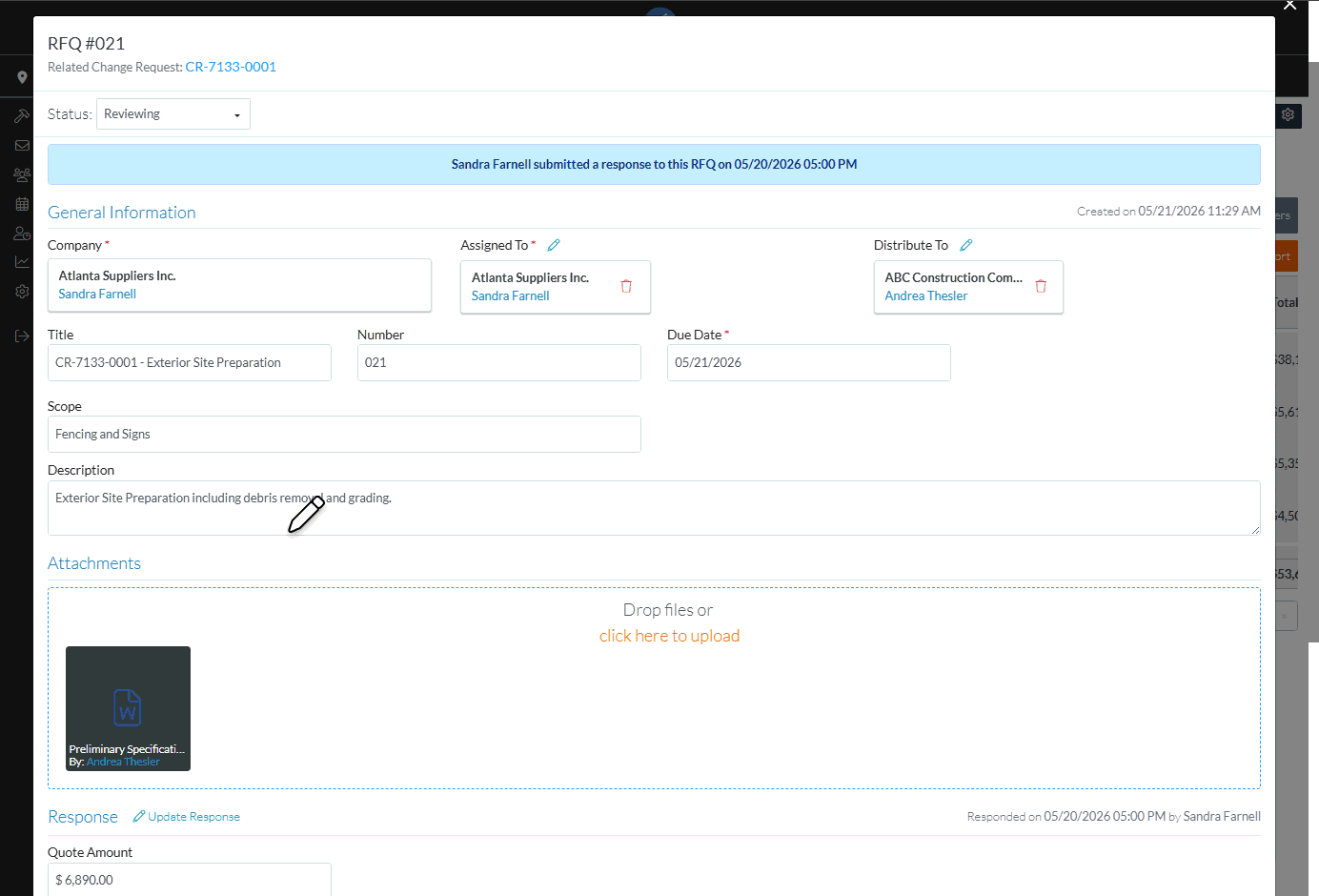
Task: Click the Number field showing 021
Action: pyautogui.click(x=499, y=362)
